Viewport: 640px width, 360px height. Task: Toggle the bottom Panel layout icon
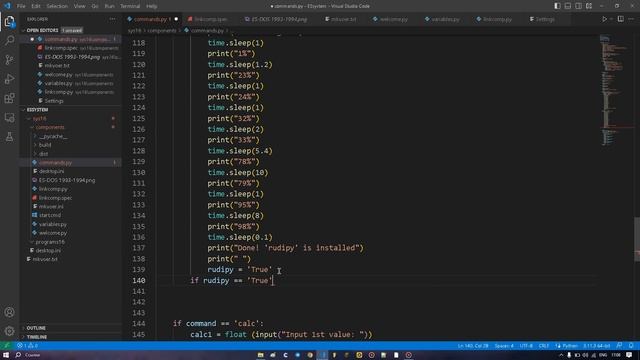[x=568, y=6]
